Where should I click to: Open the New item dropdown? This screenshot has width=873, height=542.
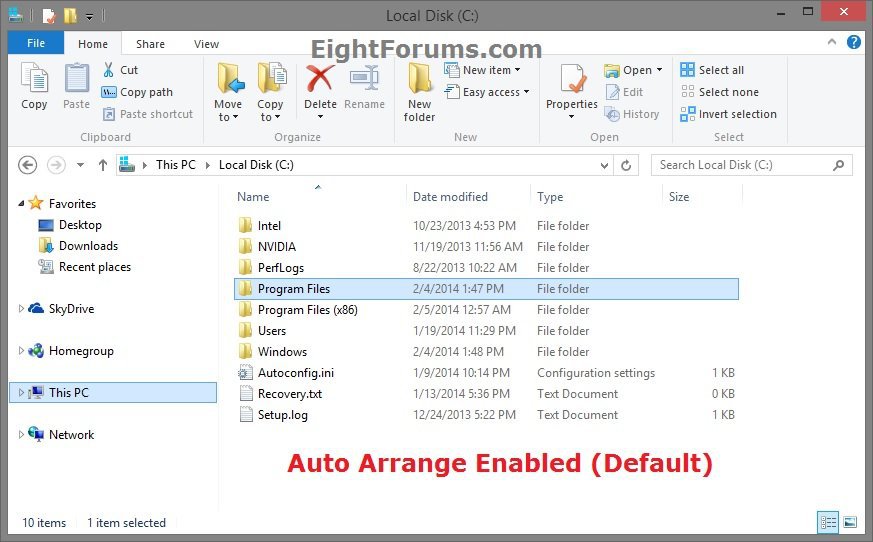click(x=482, y=70)
